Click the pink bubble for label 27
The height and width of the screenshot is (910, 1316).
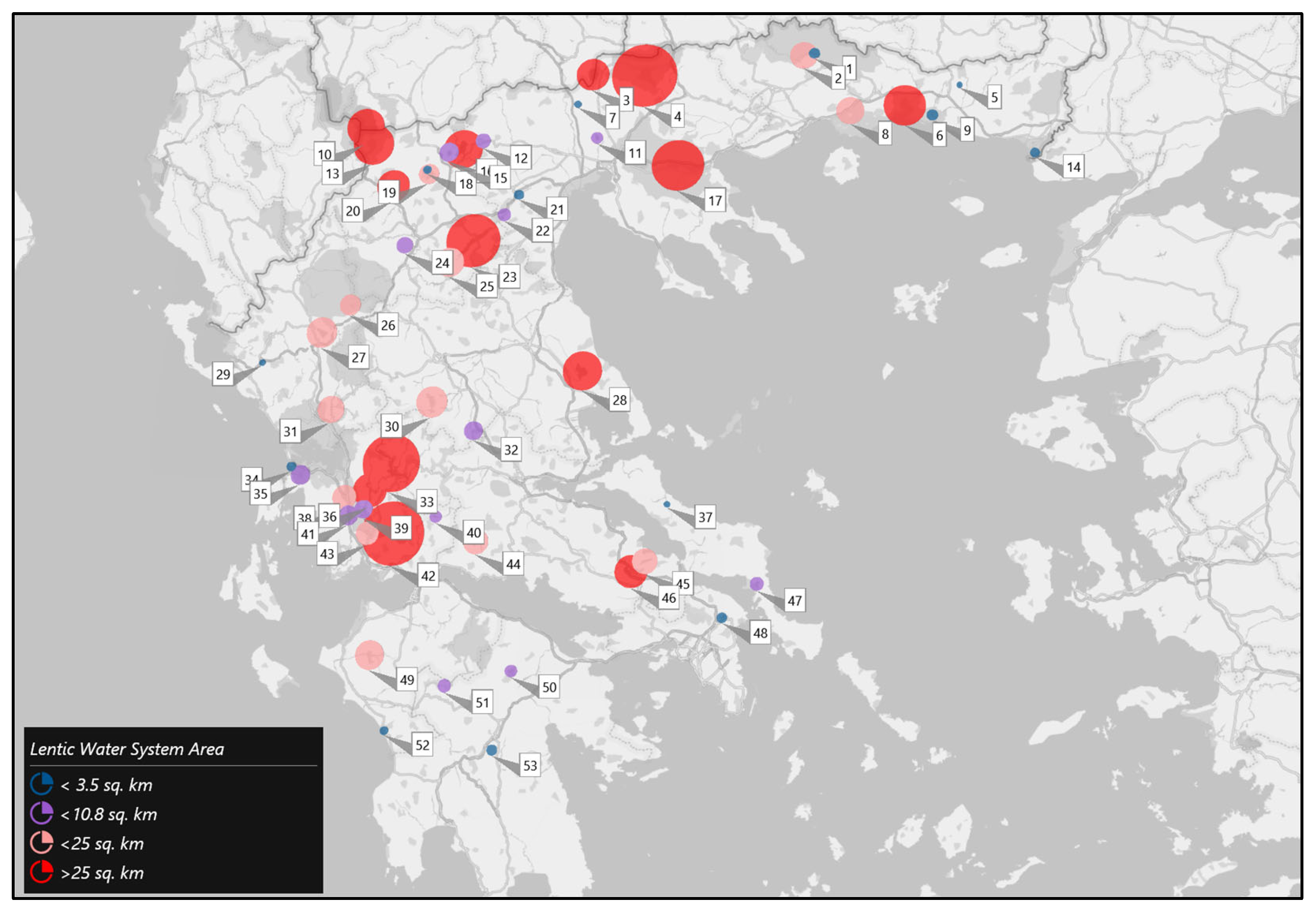pyautogui.click(x=322, y=332)
